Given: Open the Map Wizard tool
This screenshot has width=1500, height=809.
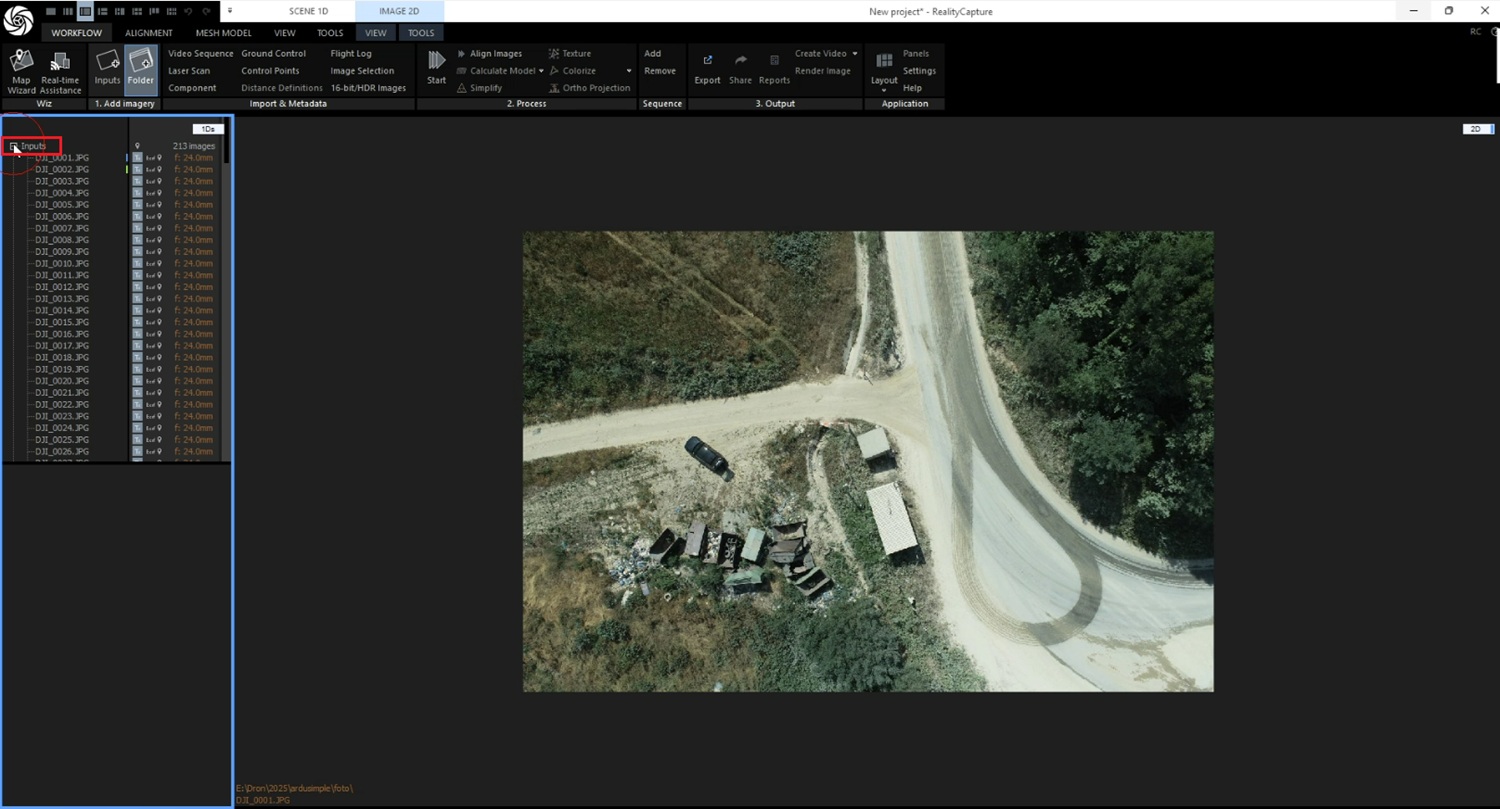Looking at the screenshot, I should point(21,70).
